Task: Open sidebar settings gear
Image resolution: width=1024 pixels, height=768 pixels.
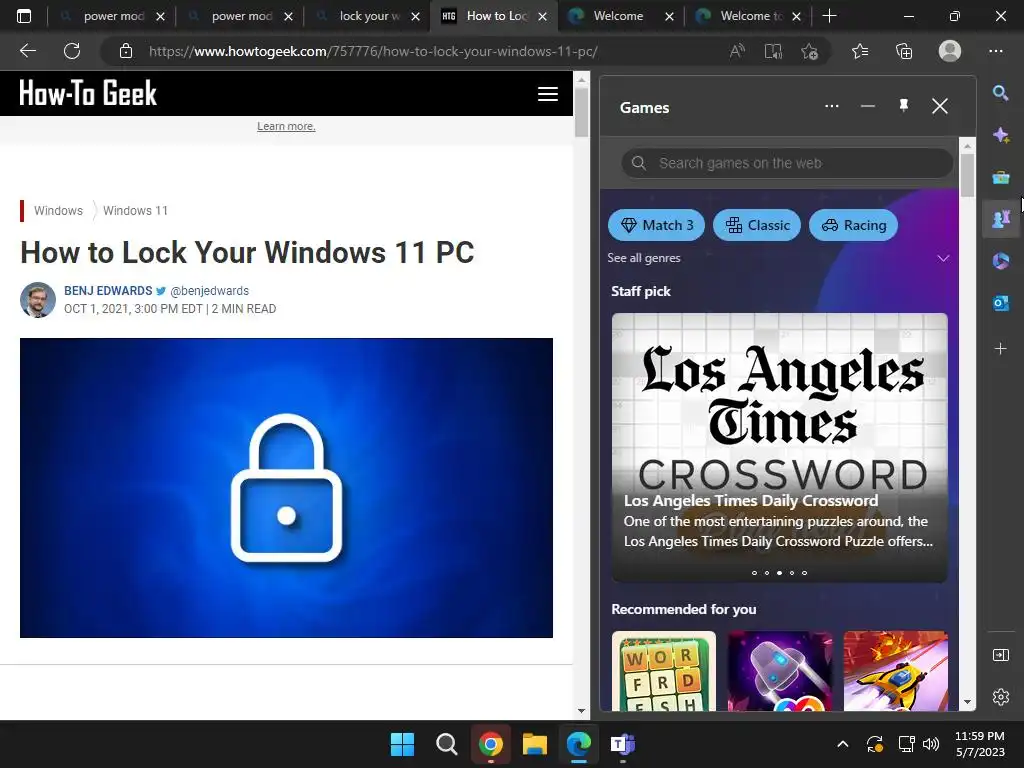Action: [1000, 697]
